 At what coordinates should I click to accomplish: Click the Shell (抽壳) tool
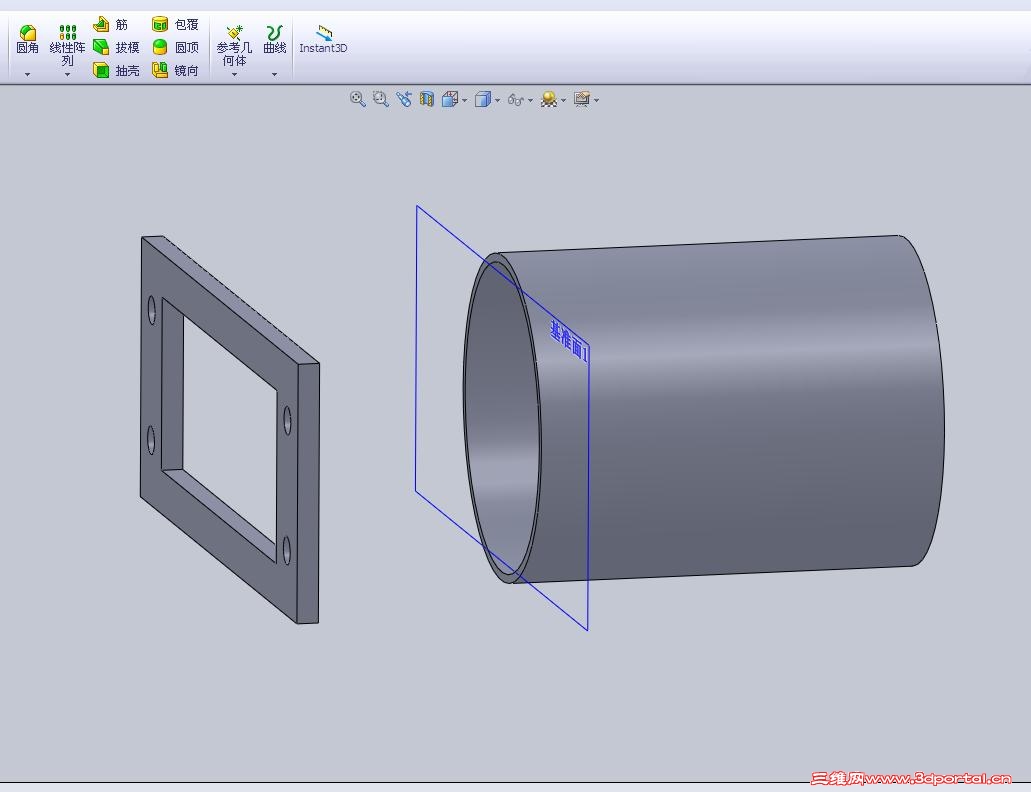click(x=116, y=70)
